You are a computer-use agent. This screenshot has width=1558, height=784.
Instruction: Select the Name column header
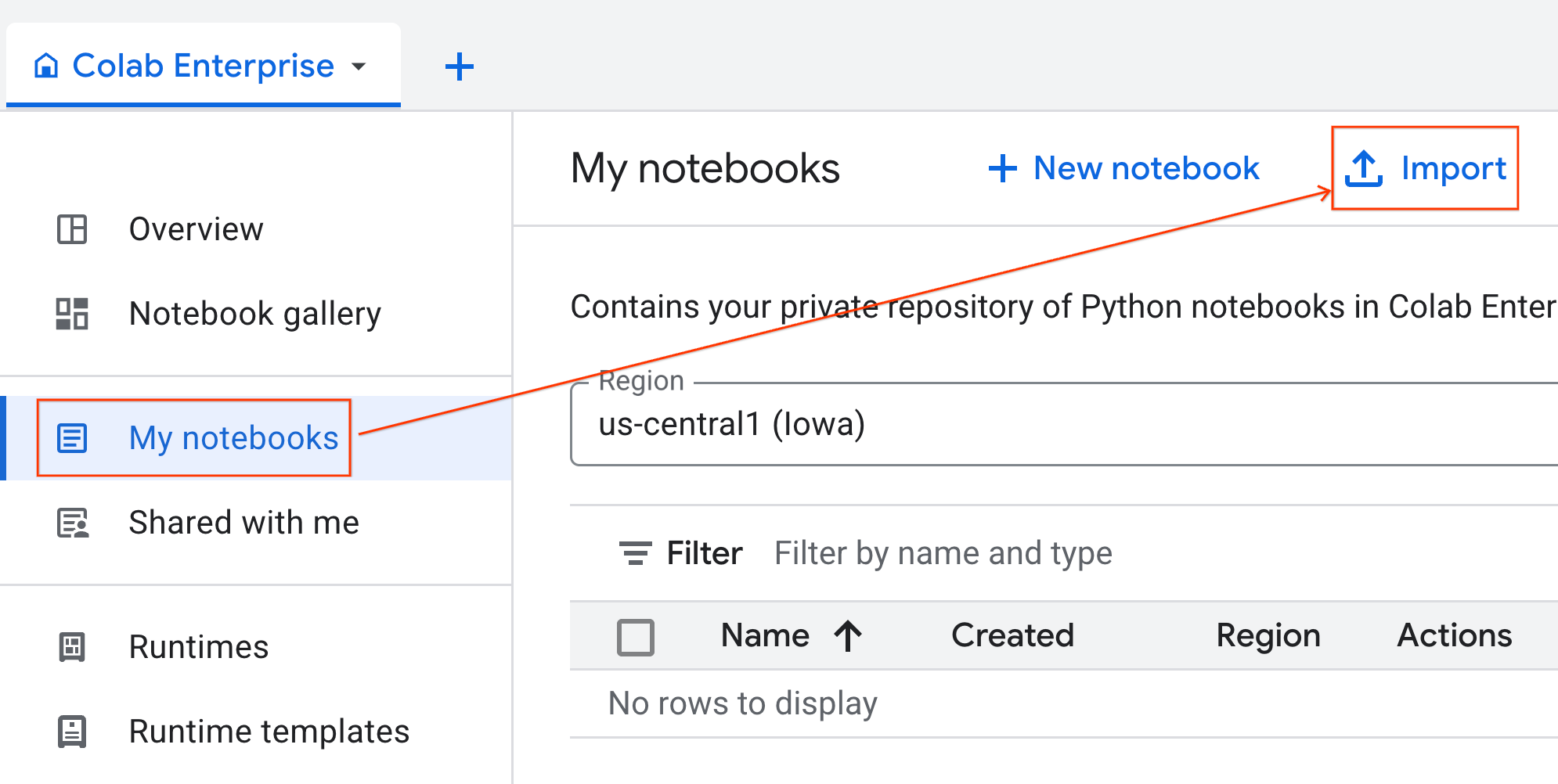(x=764, y=635)
